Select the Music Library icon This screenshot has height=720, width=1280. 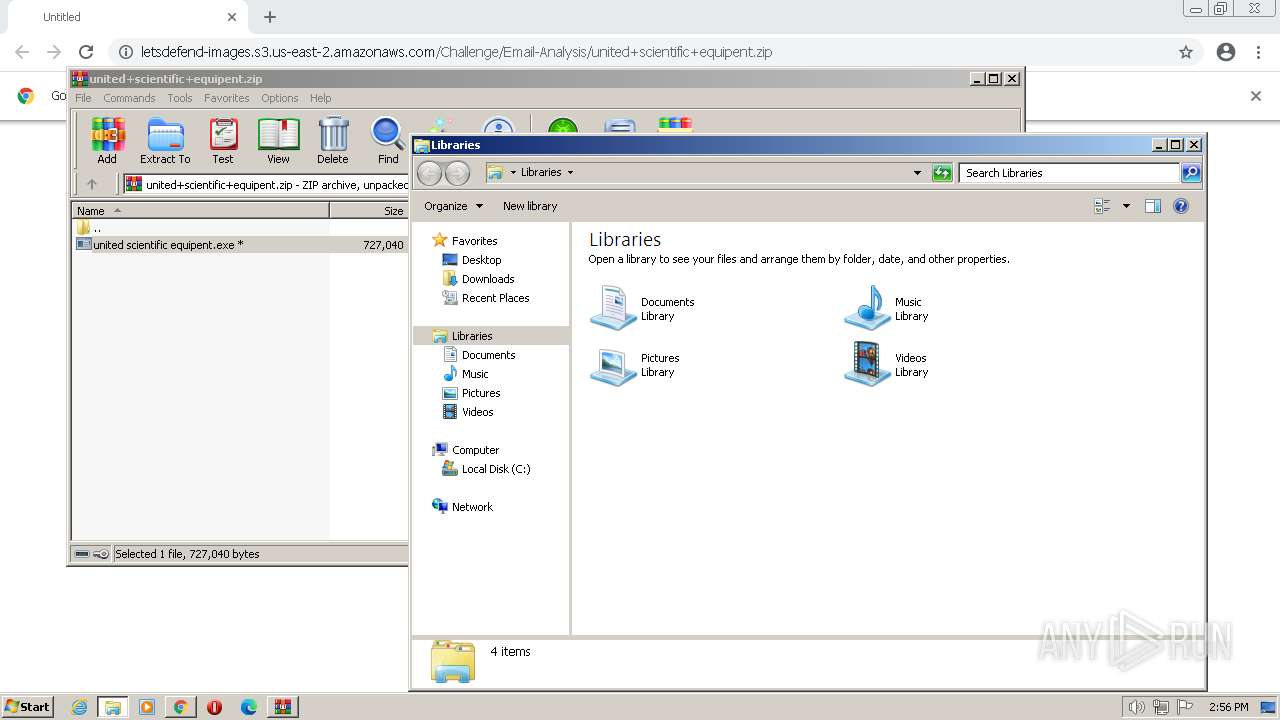coord(867,307)
